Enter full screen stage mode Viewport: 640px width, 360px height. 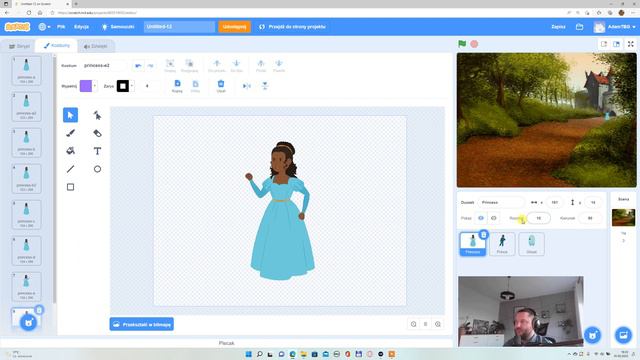pos(631,44)
